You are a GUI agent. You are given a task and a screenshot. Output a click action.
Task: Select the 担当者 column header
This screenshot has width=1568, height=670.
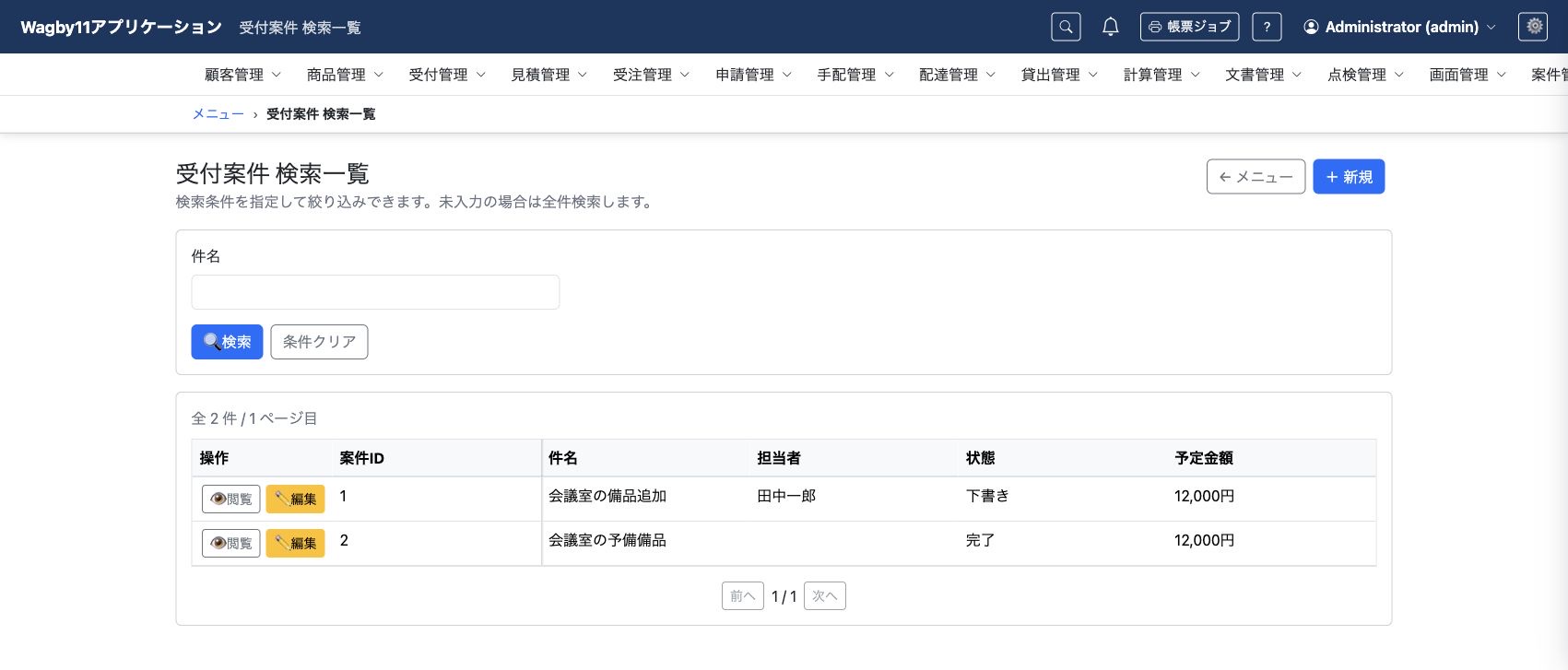click(855, 458)
